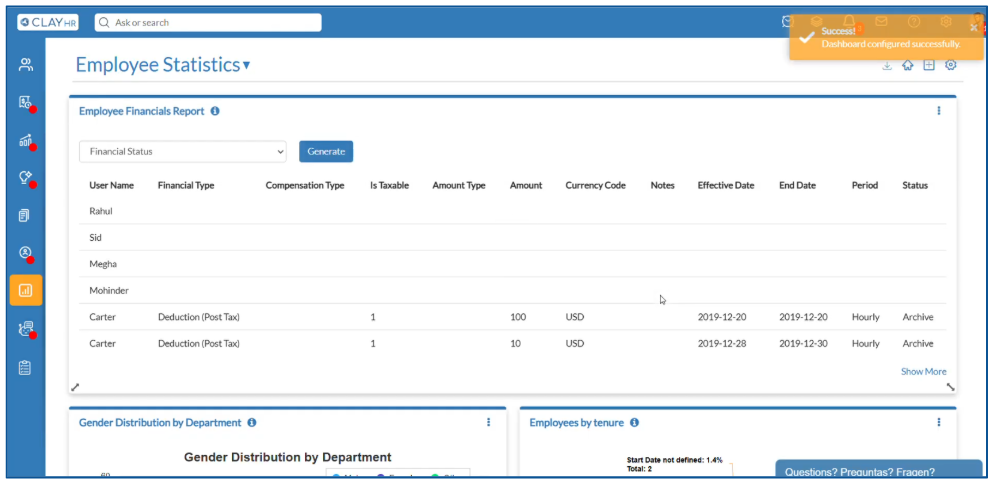Select the Megha row
Image resolution: width=993 pixels, height=484 pixels.
(513, 264)
